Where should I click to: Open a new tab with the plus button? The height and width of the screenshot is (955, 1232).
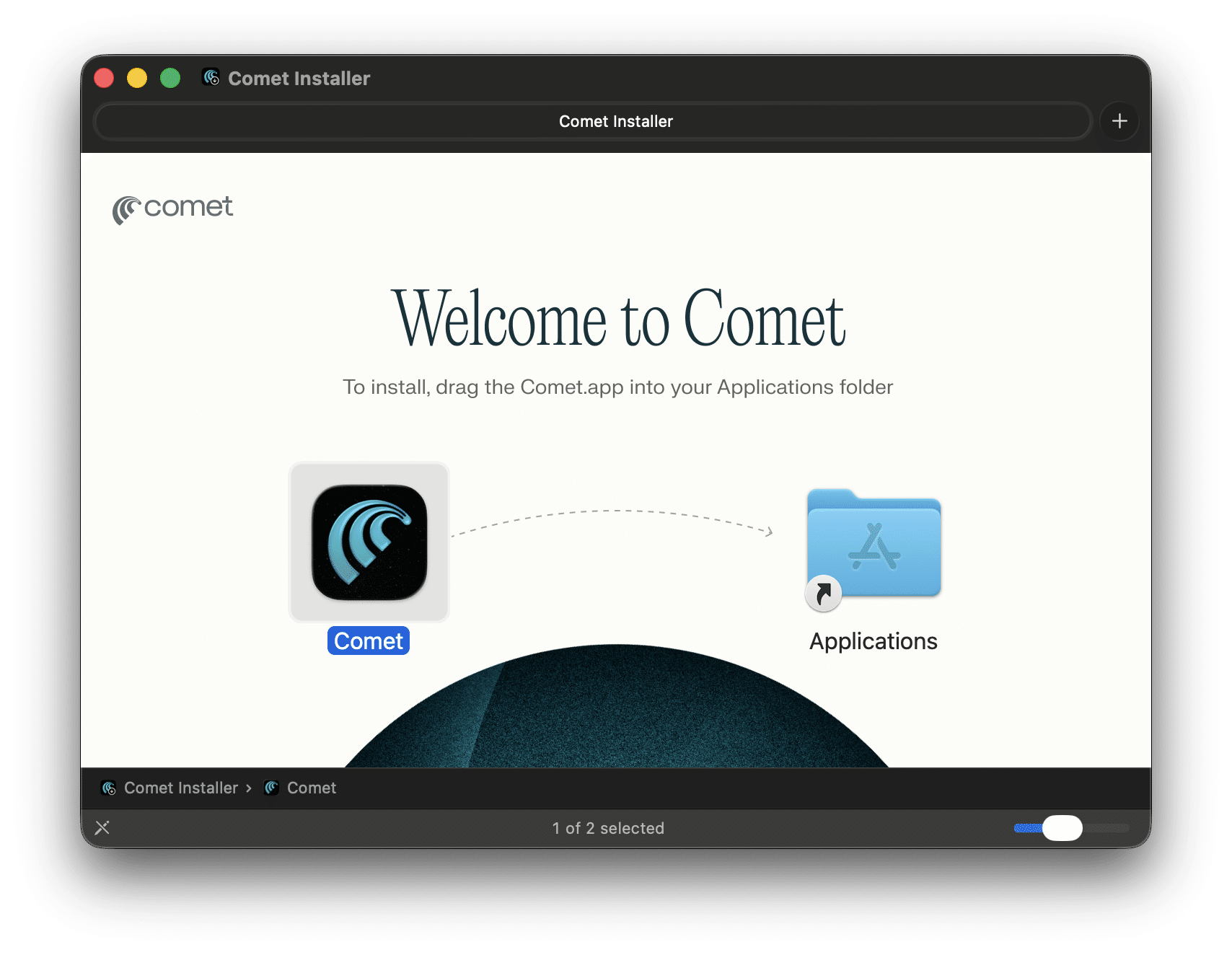click(1119, 121)
